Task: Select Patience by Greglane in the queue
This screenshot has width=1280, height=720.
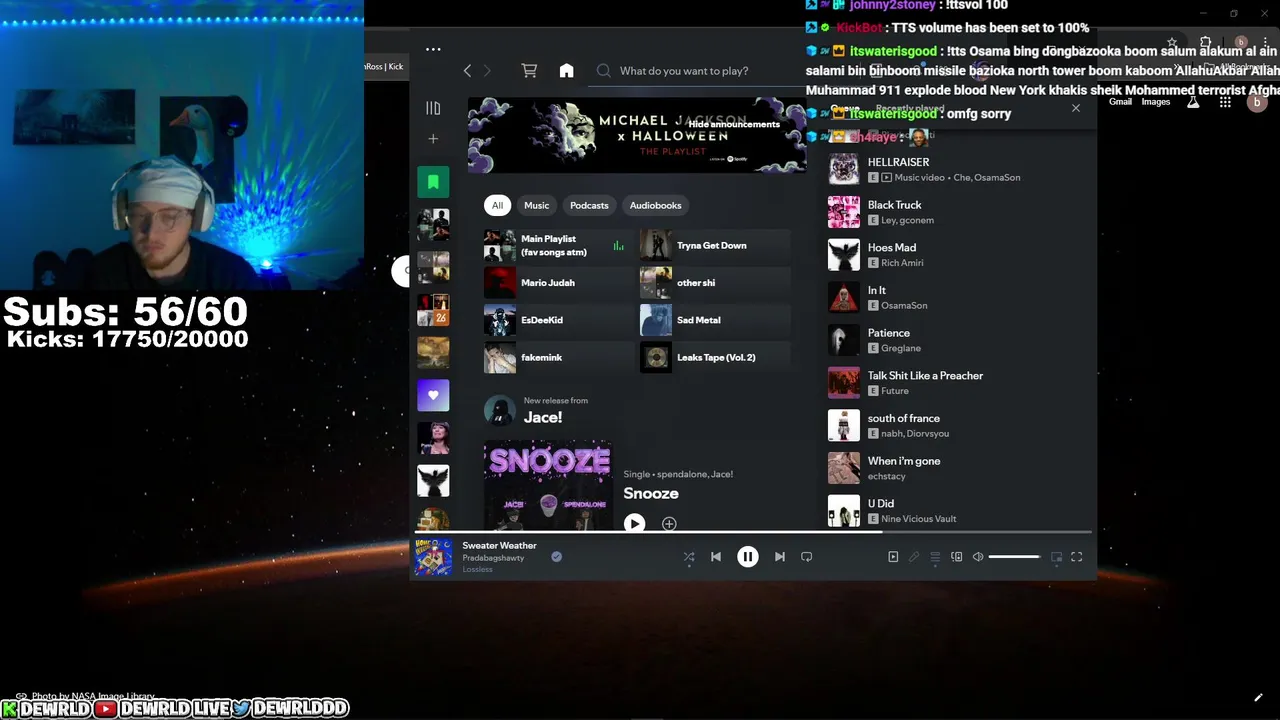Action: pyautogui.click(x=955, y=340)
